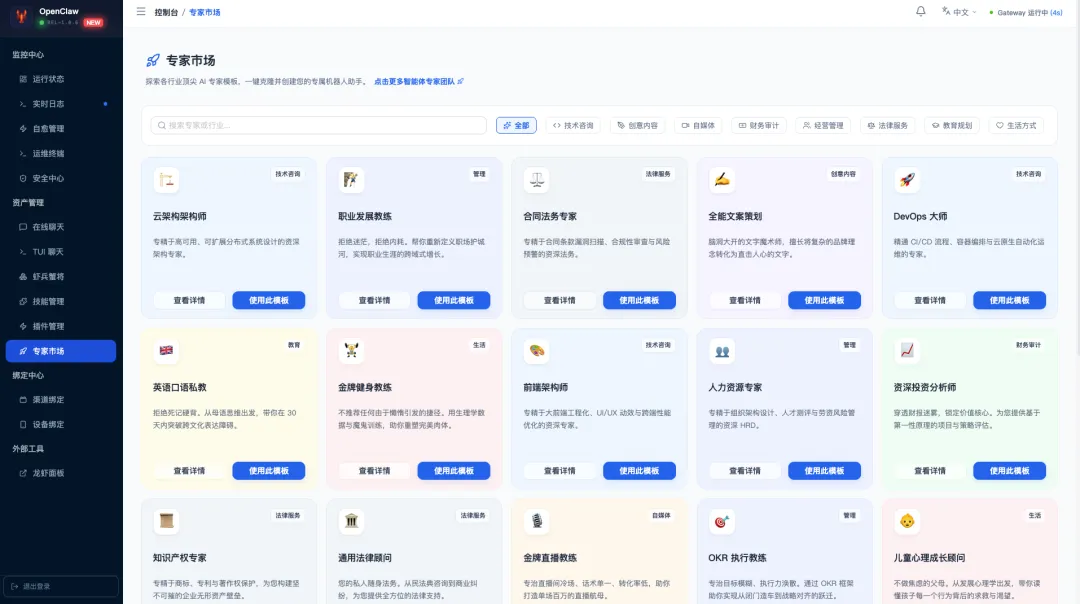This screenshot has height=604, width=1080.
Task: Click the 儿童心理成长顾问 baby icon
Action: click(907, 521)
